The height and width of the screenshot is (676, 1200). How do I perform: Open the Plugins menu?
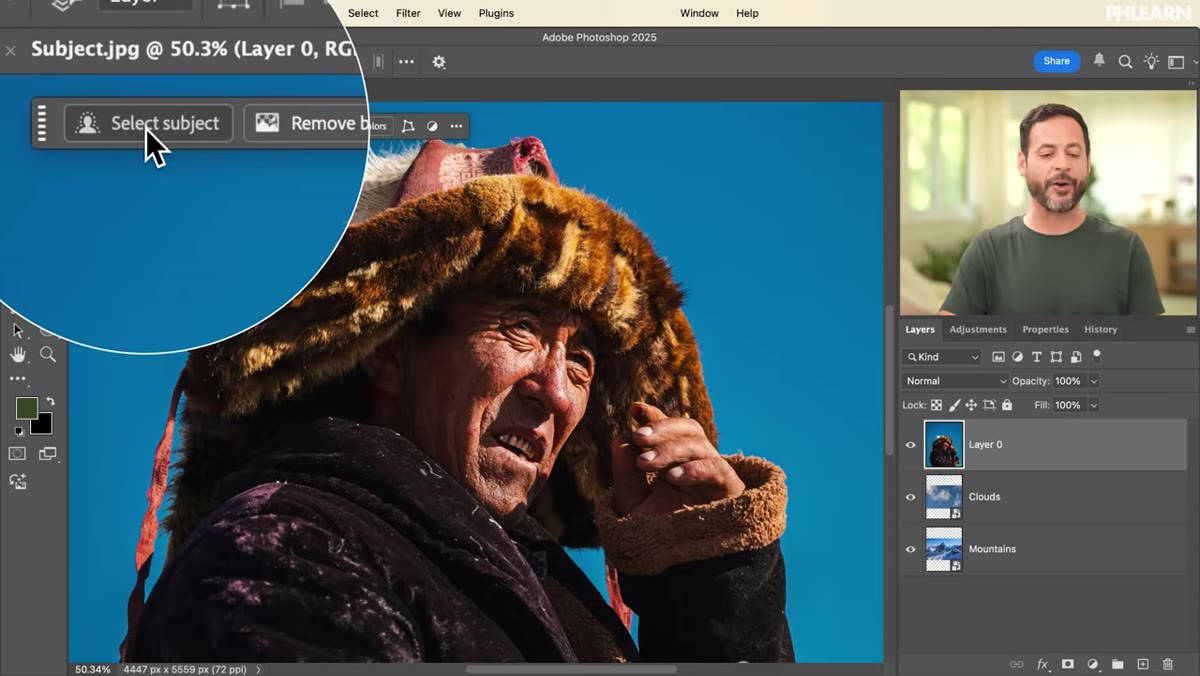click(x=496, y=13)
